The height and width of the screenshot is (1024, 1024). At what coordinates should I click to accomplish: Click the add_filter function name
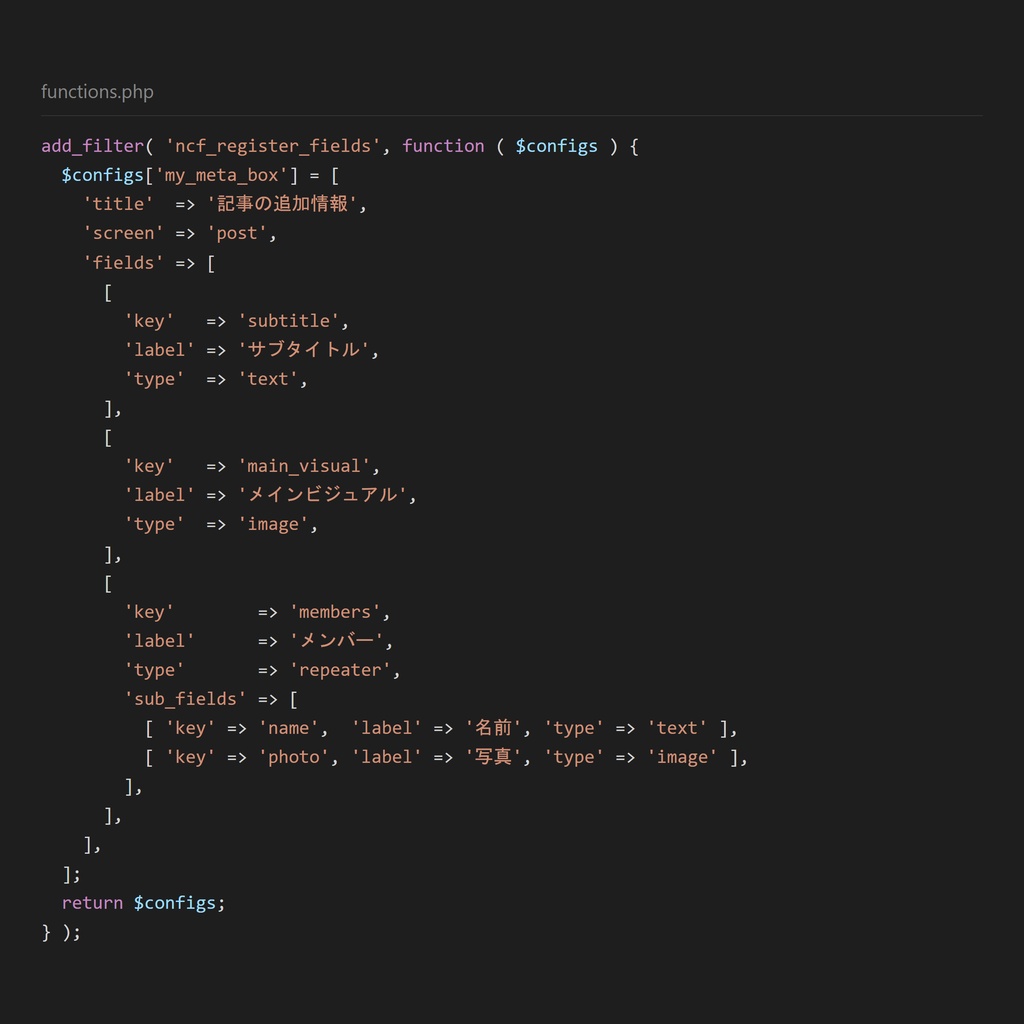tap(93, 146)
